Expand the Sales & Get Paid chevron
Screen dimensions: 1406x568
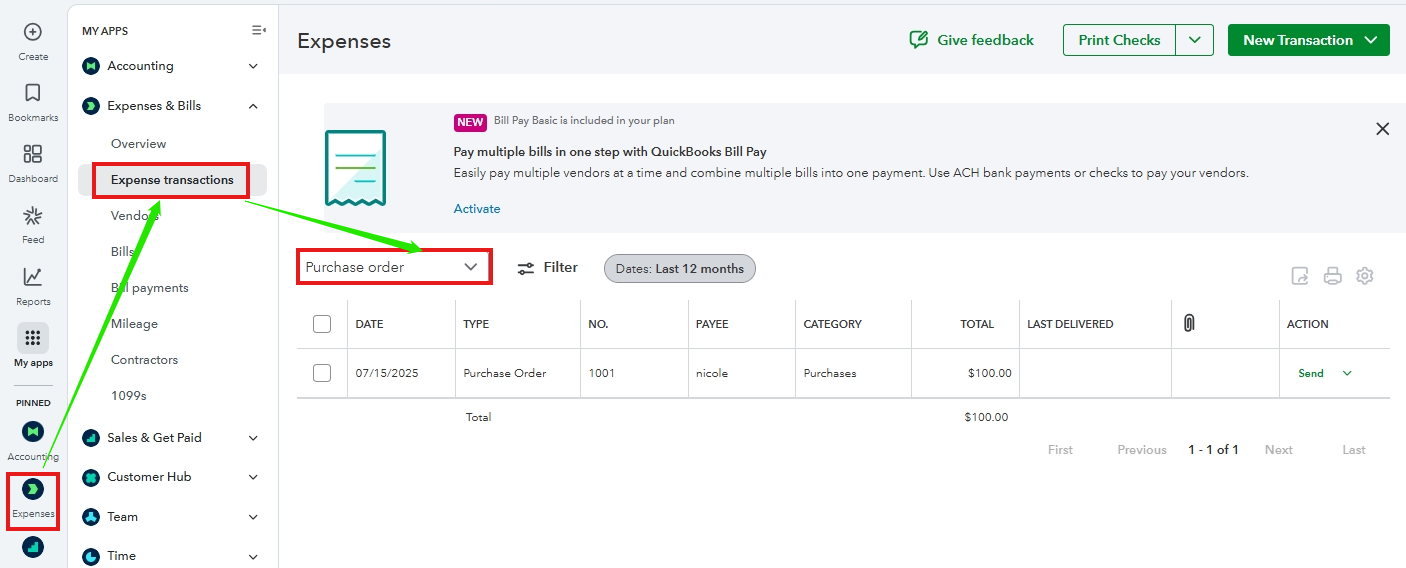click(x=253, y=438)
